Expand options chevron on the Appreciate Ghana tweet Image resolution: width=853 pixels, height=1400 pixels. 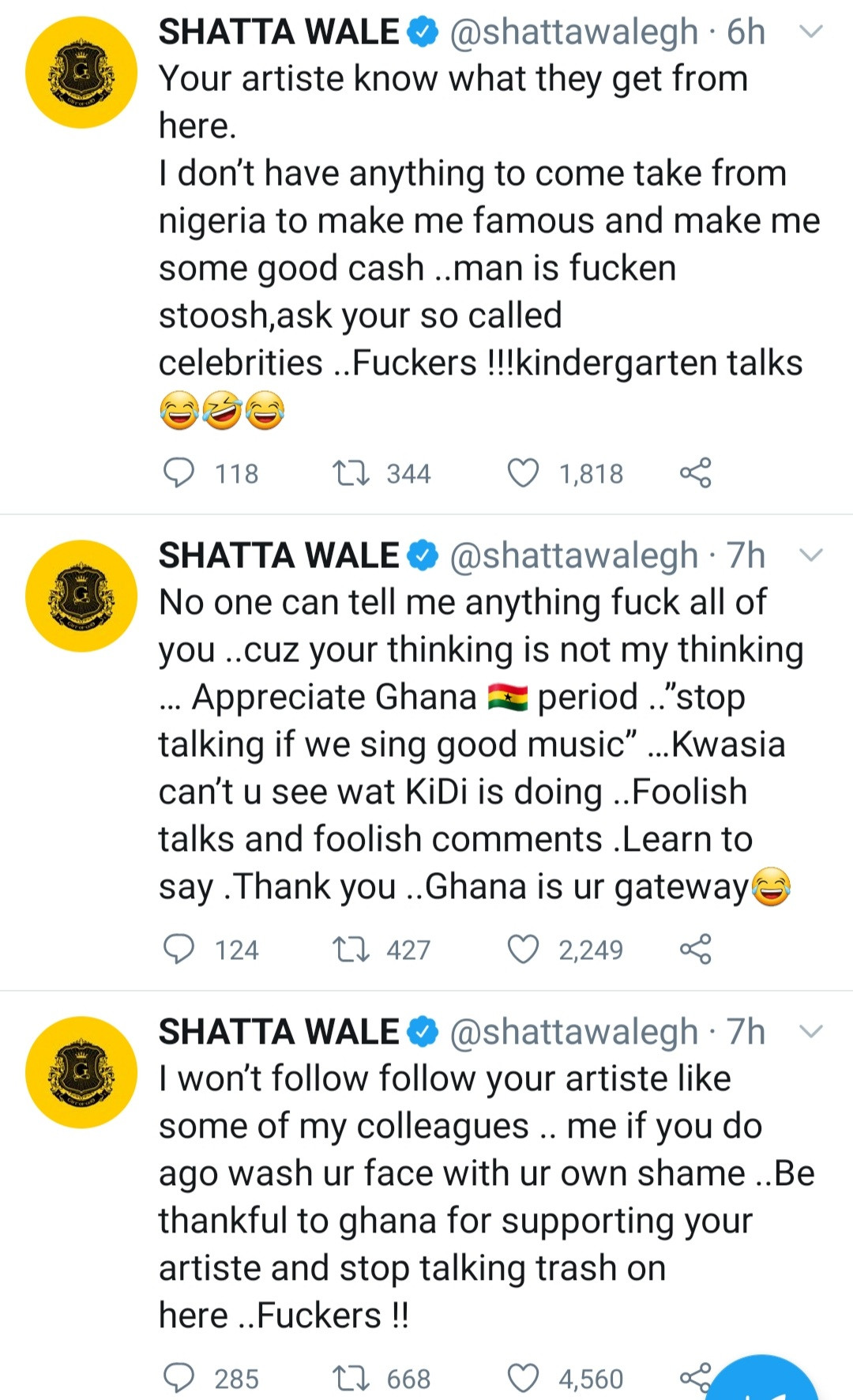[811, 555]
